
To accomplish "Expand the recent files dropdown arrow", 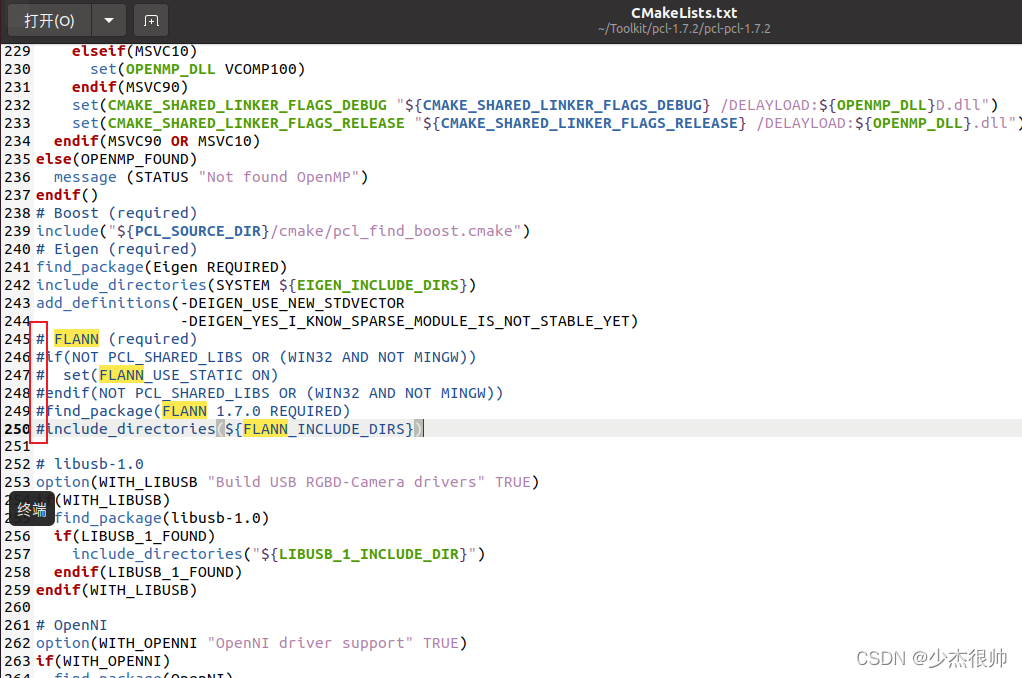I will click(x=109, y=21).
